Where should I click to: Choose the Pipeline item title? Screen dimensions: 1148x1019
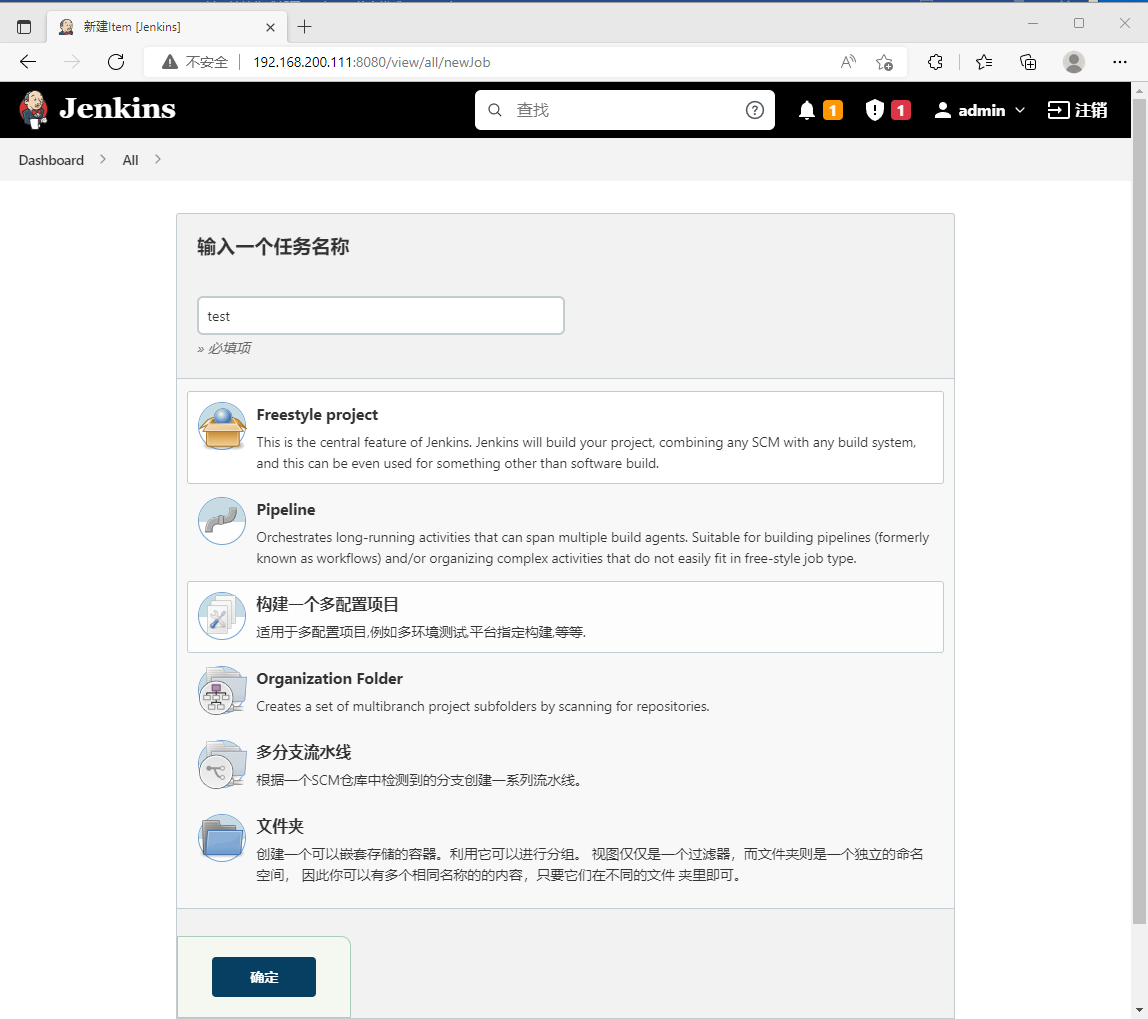point(286,510)
